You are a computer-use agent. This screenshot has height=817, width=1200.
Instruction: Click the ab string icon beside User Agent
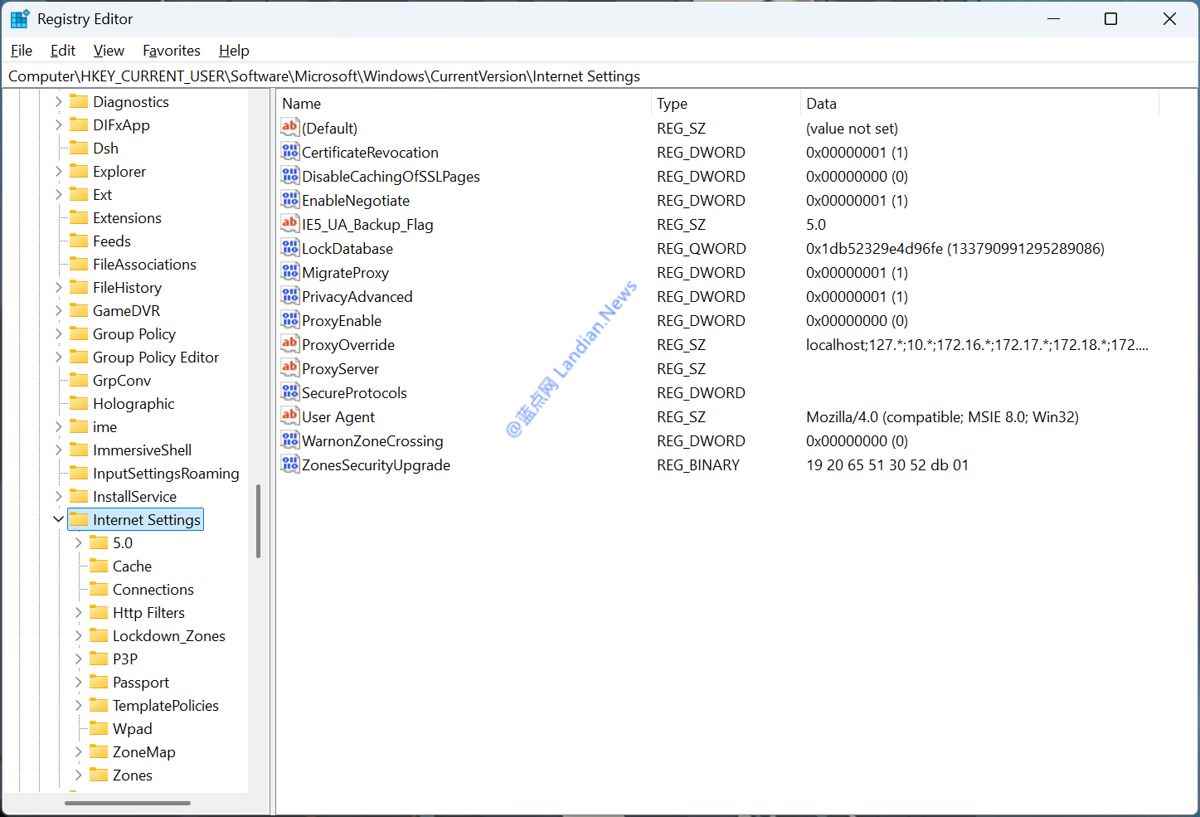click(x=288, y=416)
